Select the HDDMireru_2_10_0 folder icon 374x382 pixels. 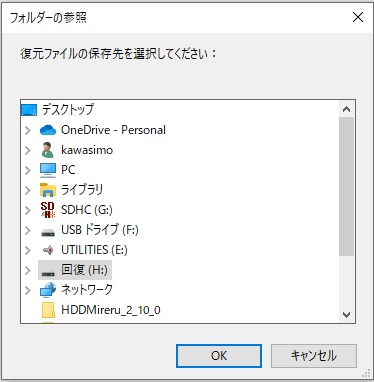[49, 310]
